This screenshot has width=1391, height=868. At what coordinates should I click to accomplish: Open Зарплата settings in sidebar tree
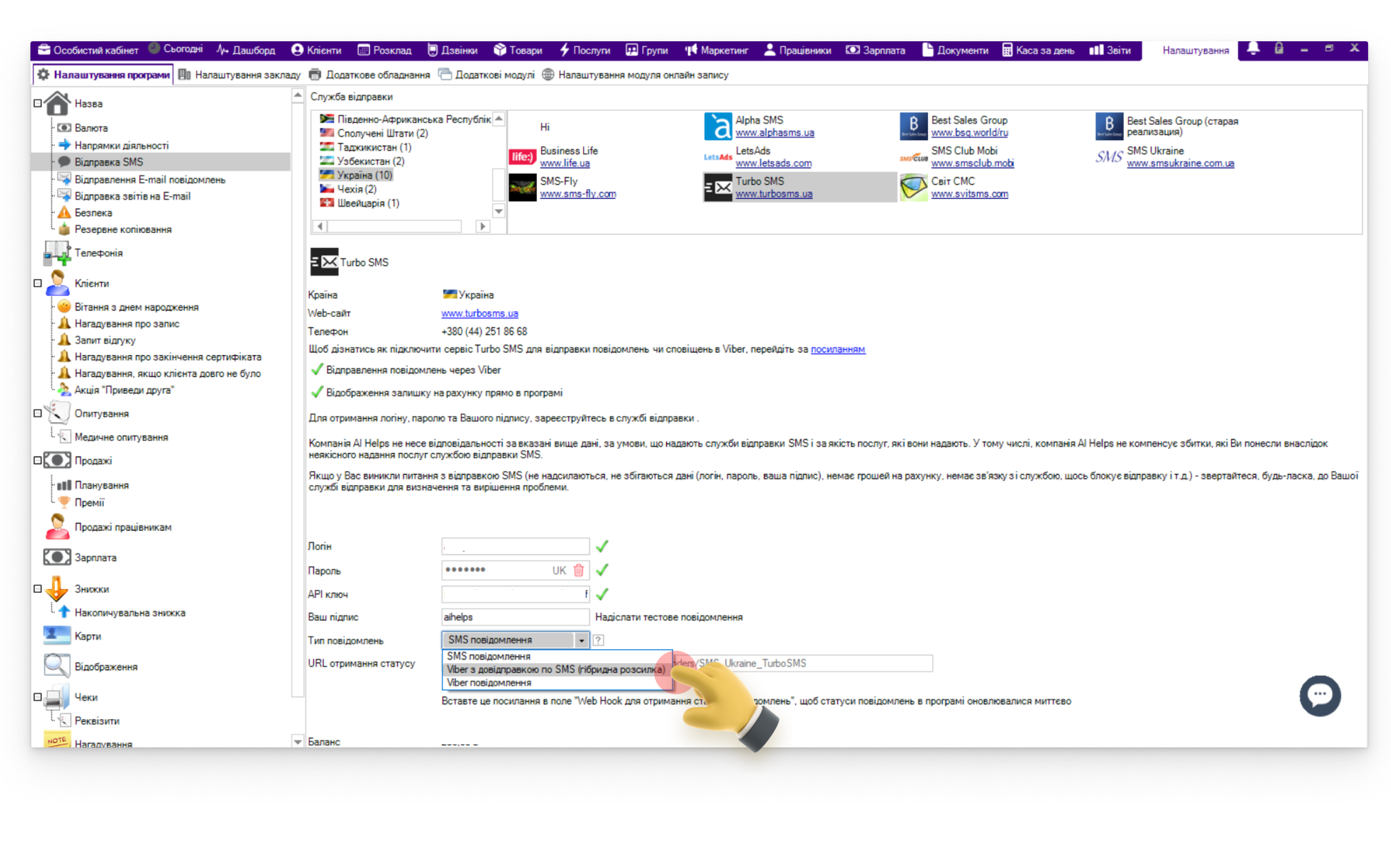click(95, 557)
